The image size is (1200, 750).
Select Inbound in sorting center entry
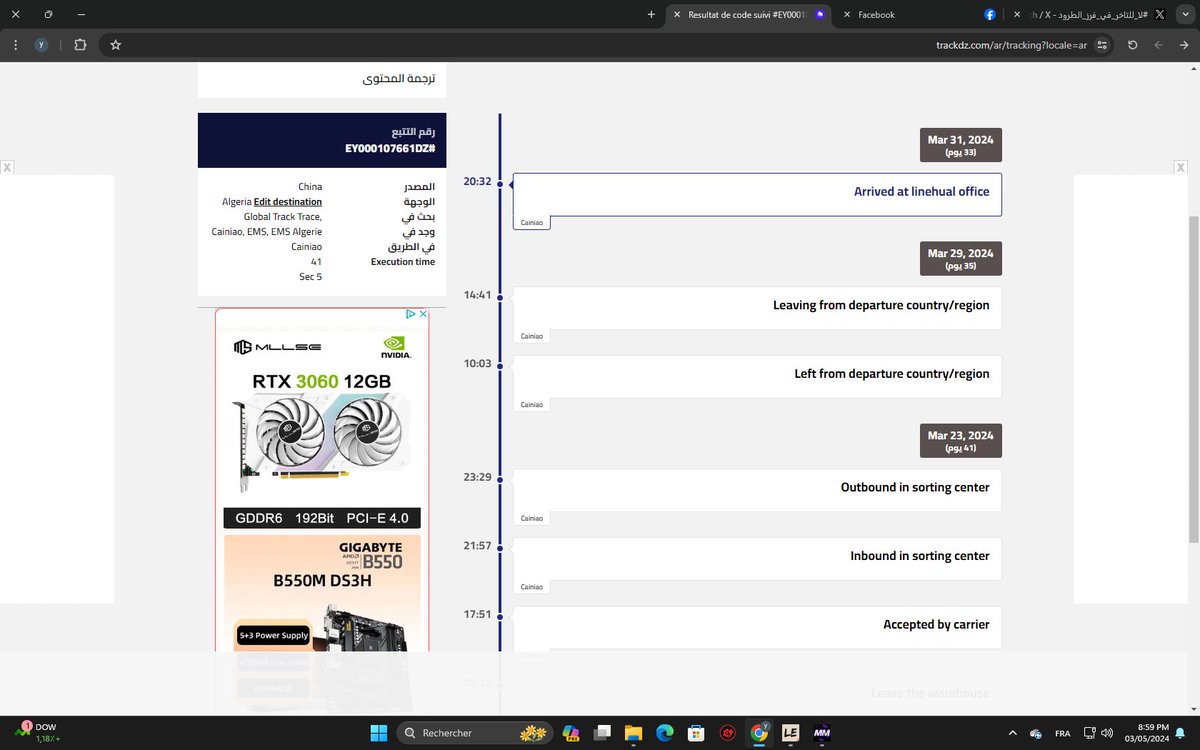click(757, 559)
